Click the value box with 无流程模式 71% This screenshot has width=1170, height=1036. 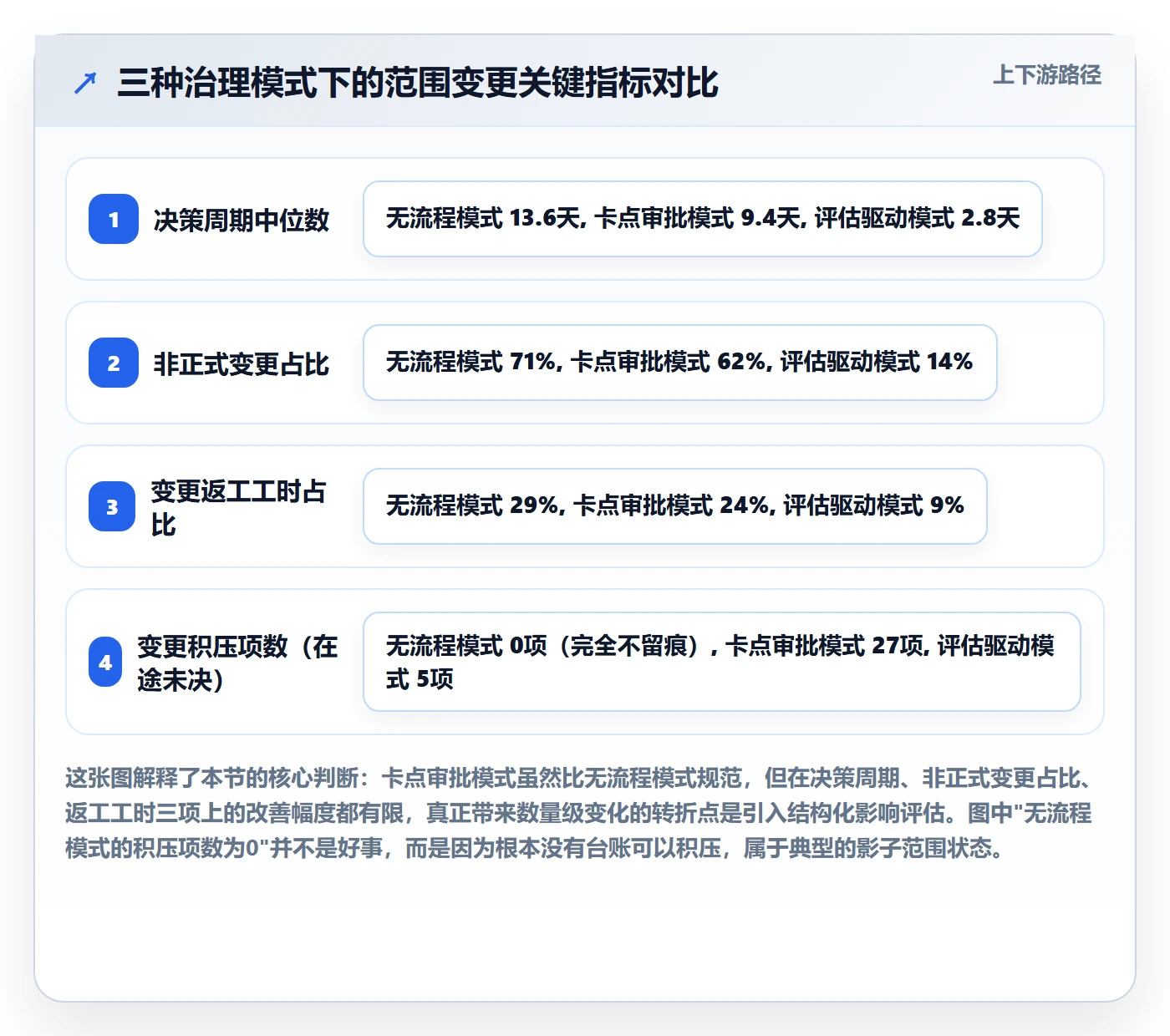pyautogui.click(x=680, y=363)
